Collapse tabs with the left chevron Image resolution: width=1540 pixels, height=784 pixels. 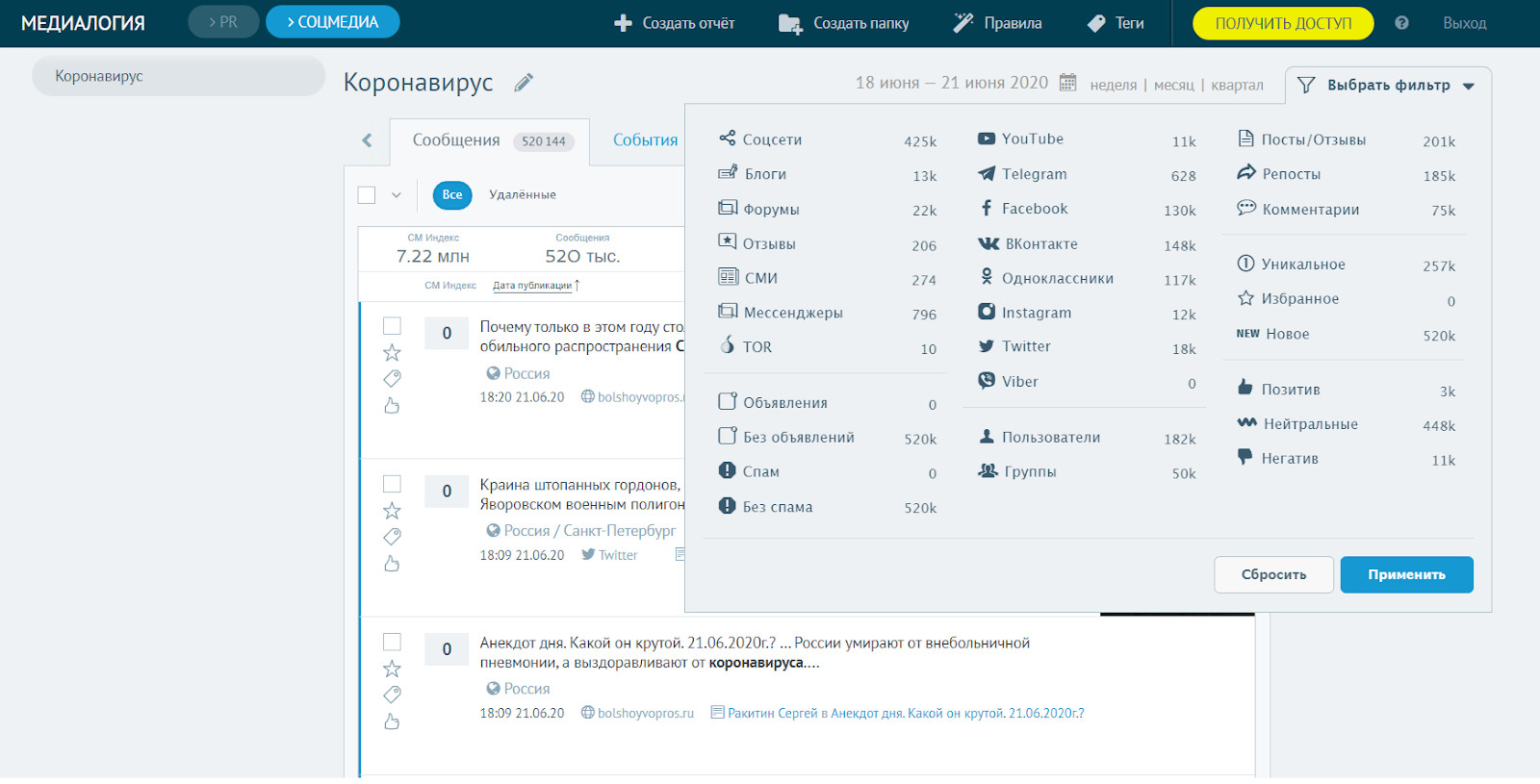point(367,141)
